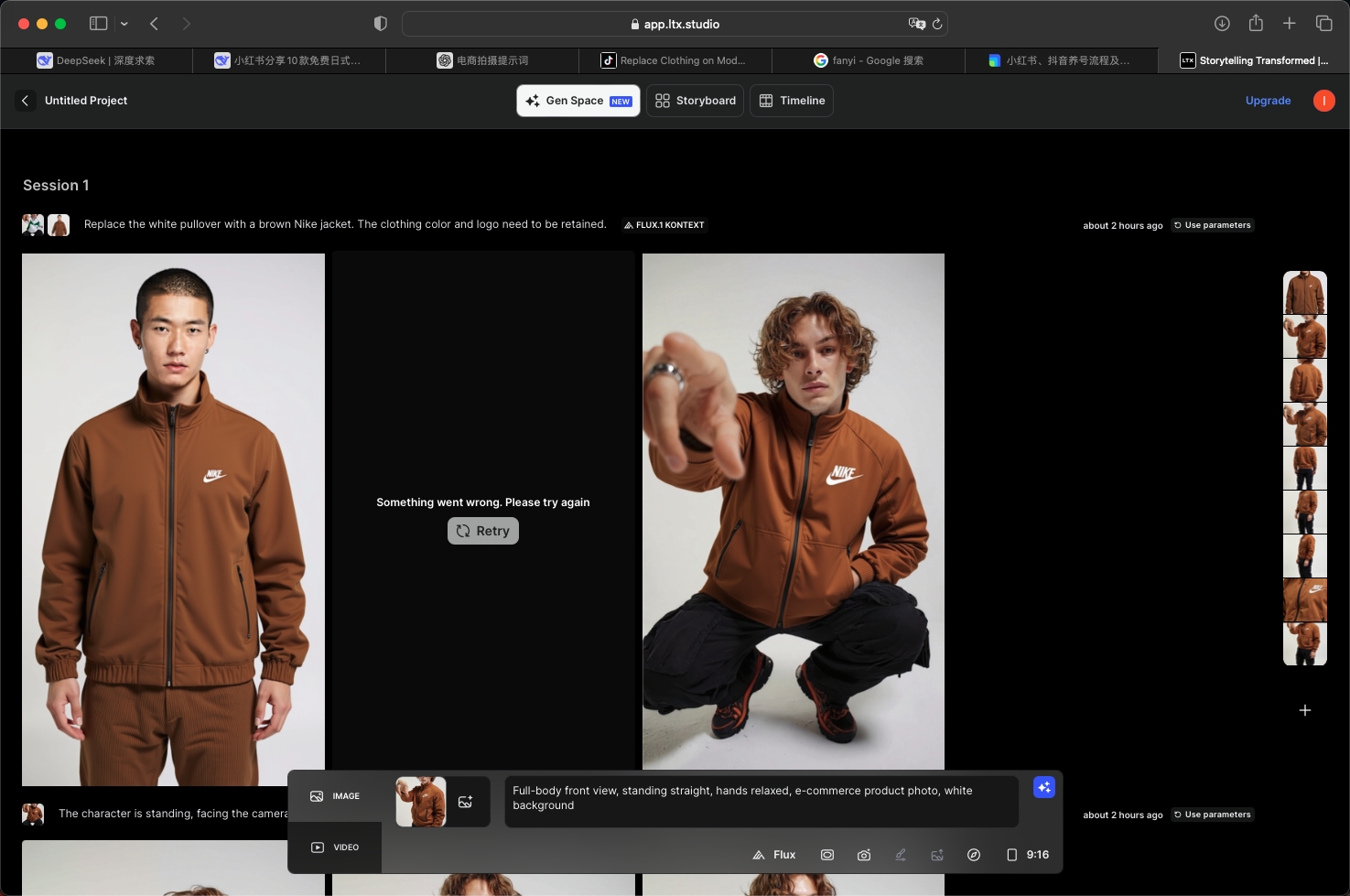This screenshot has width=1350, height=896.
Task: Click the Untitled Project title
Action: pos(86,101)
